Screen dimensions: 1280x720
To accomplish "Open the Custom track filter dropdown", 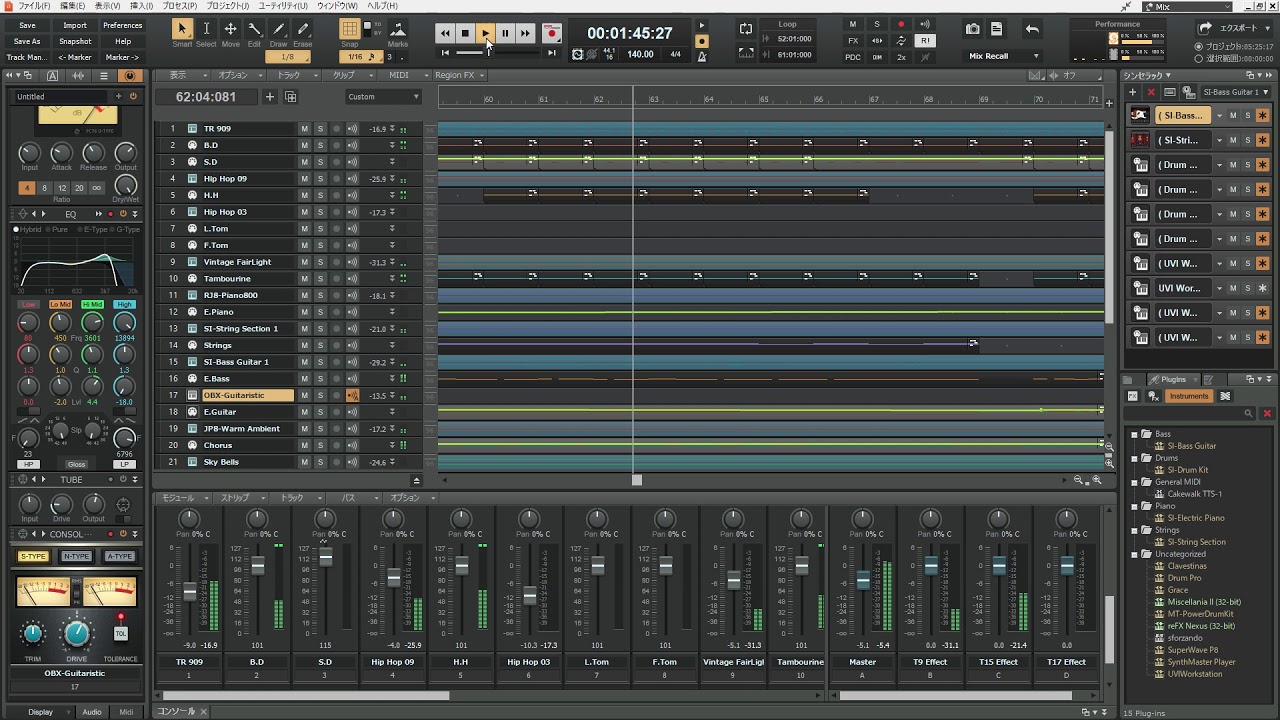I will pos(384,97).
